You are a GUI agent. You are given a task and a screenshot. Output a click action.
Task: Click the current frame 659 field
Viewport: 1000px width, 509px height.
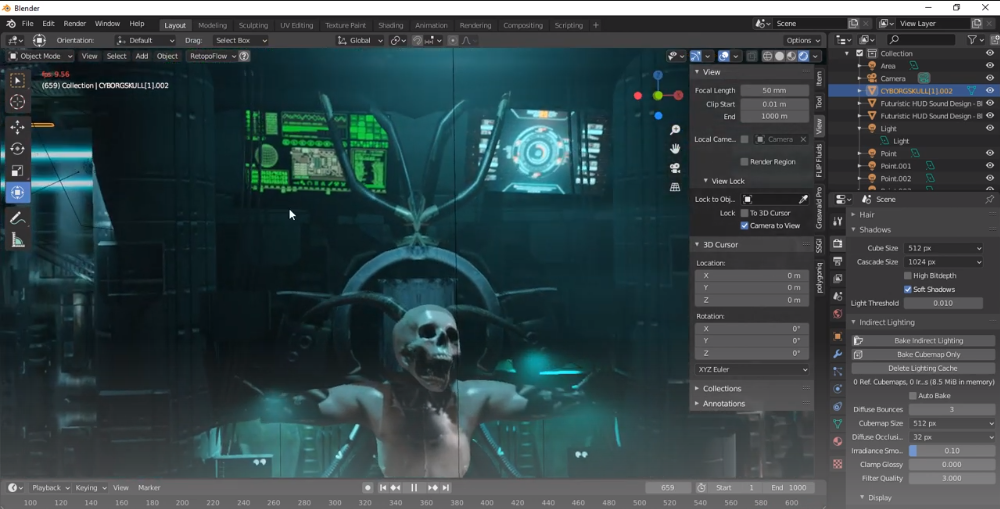coord(668,488)
